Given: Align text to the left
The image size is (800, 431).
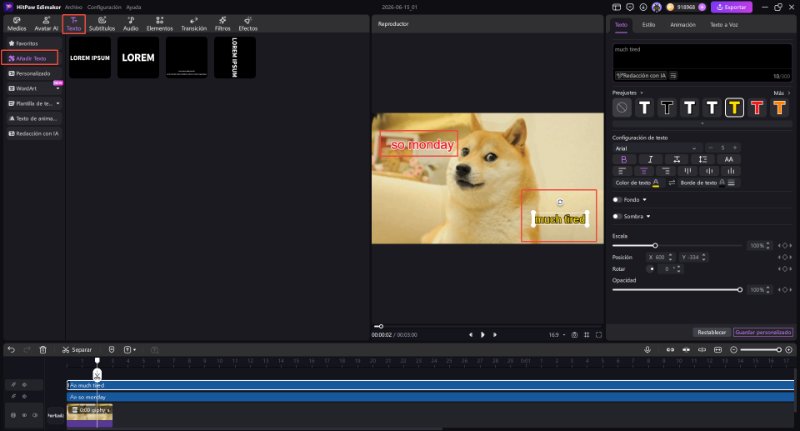Looking at the screenshot, I should point(621,171).
